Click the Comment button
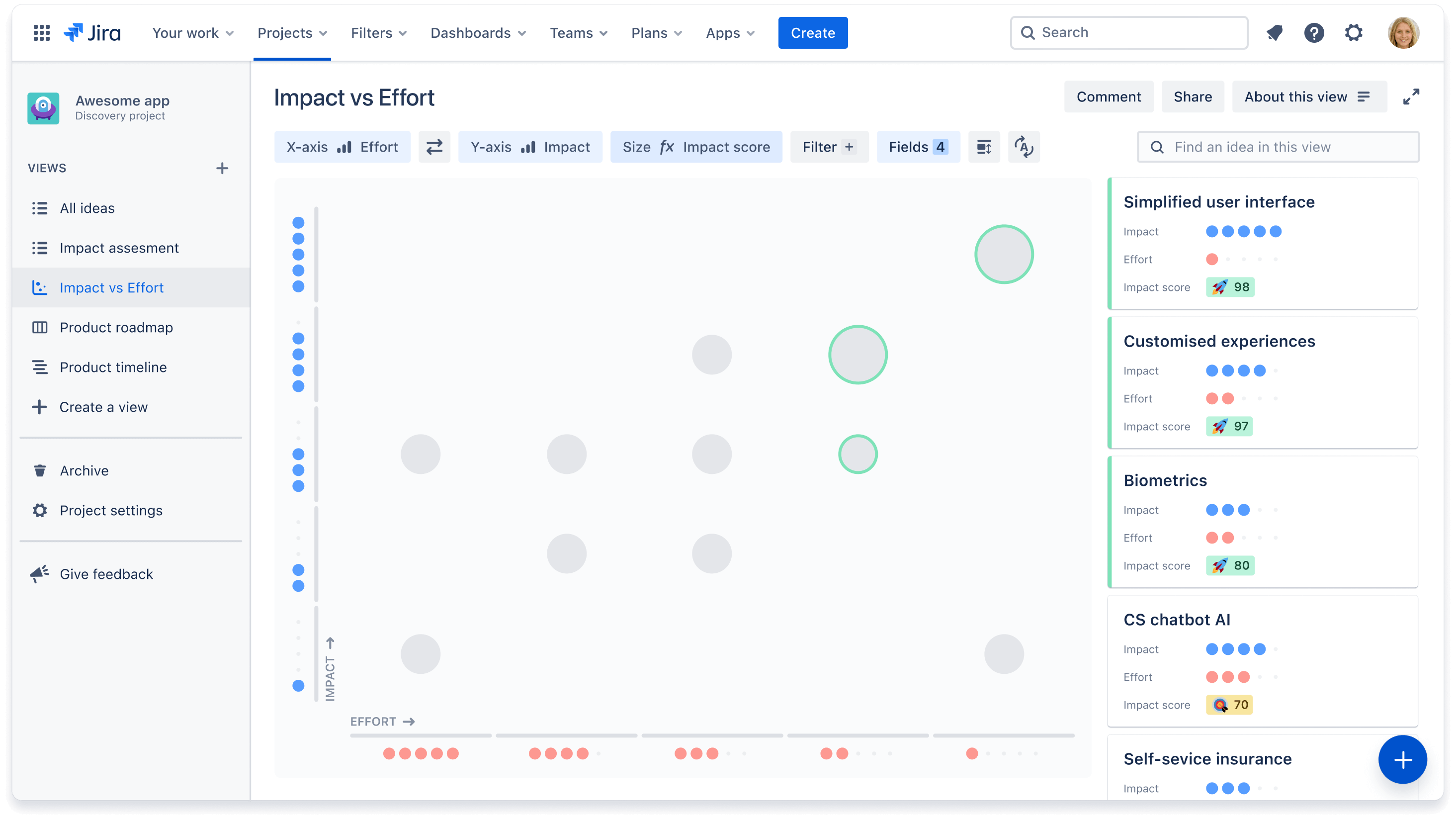Viewport: 1456px width, 820px height. point(1109,96)
